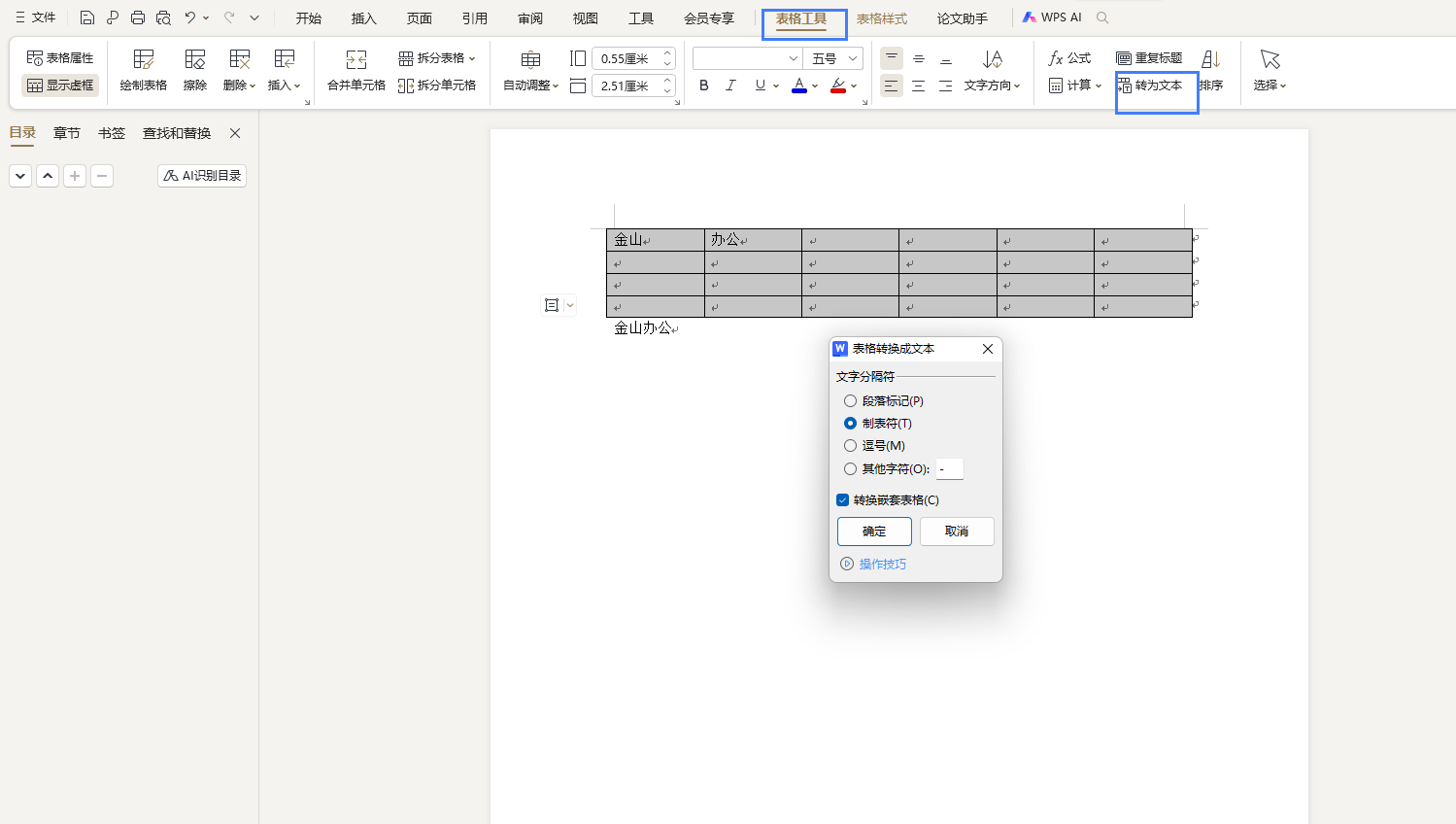The image size is (1456, 824).
Task: Click the 公式 formula button
Action: coord(1069,58)
